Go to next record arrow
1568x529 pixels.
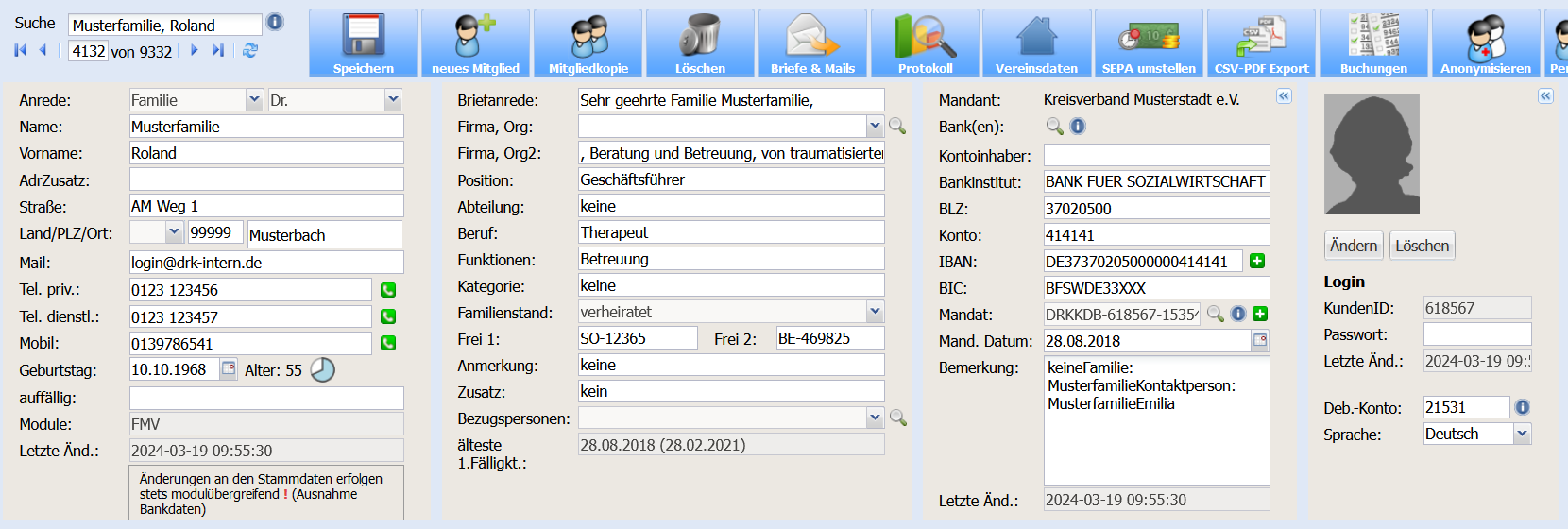[x=195, y=50]
